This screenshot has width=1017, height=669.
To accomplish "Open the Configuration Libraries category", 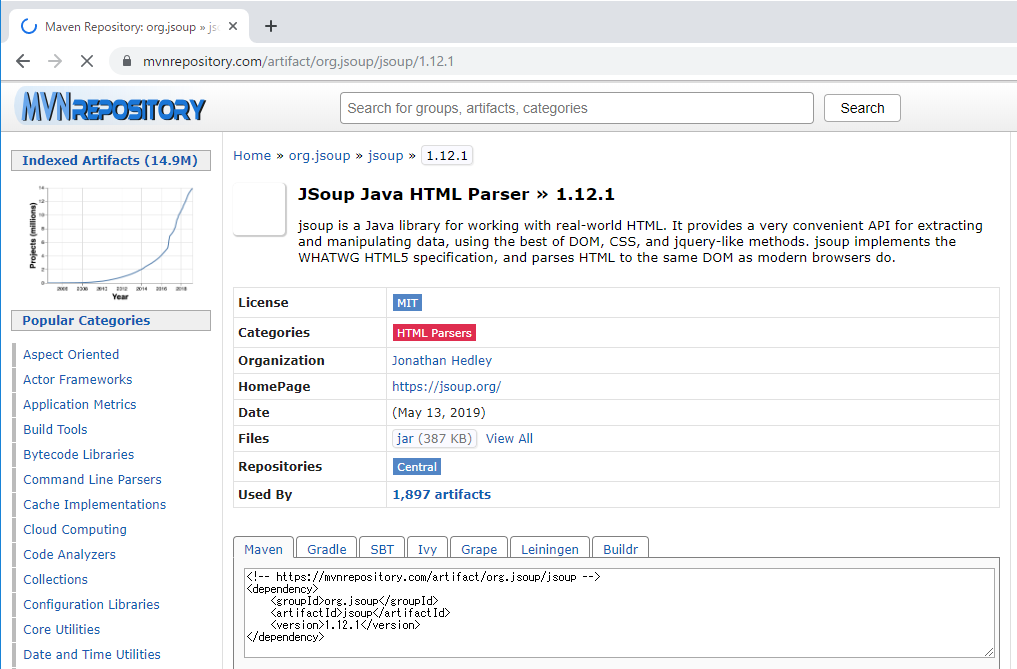I will pyautogui.click(x=91, y=605).
